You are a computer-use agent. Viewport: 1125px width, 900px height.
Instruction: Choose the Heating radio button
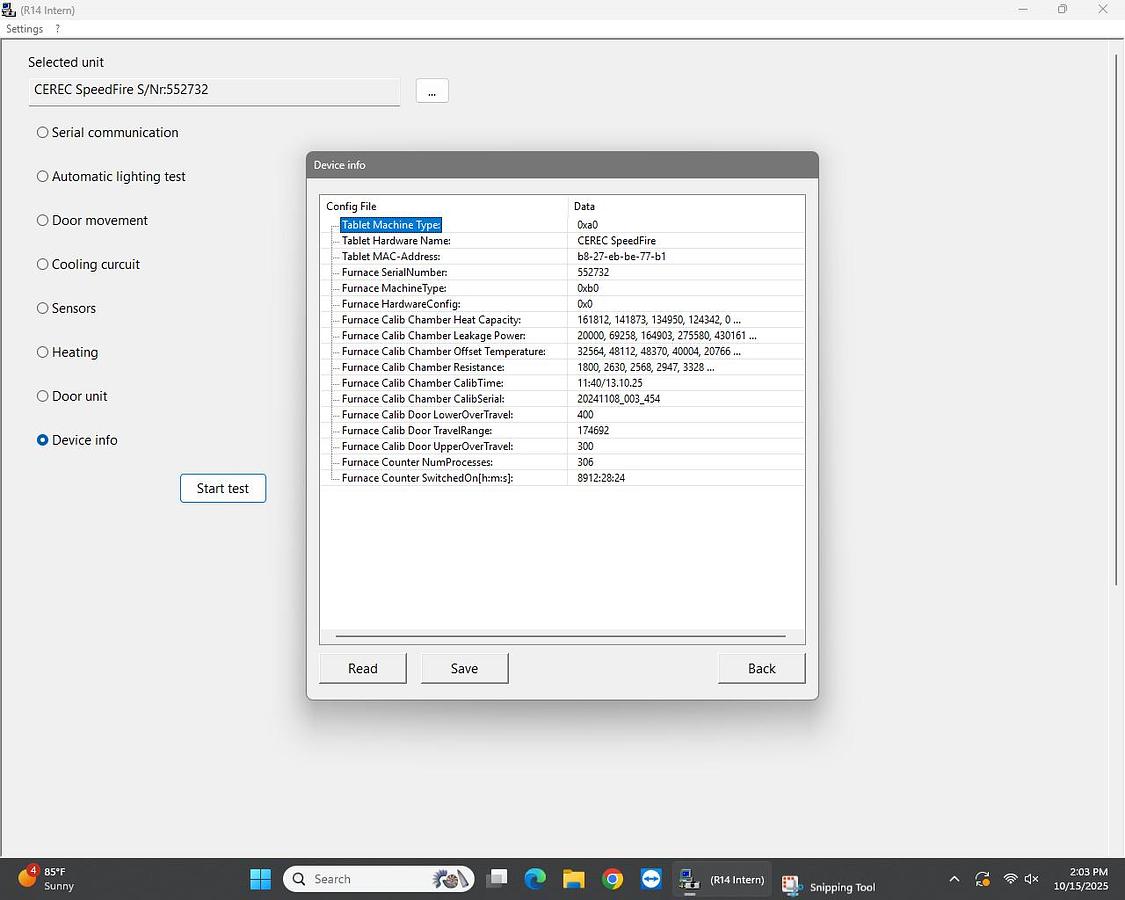pyautogui.click(x=43, y=352)
